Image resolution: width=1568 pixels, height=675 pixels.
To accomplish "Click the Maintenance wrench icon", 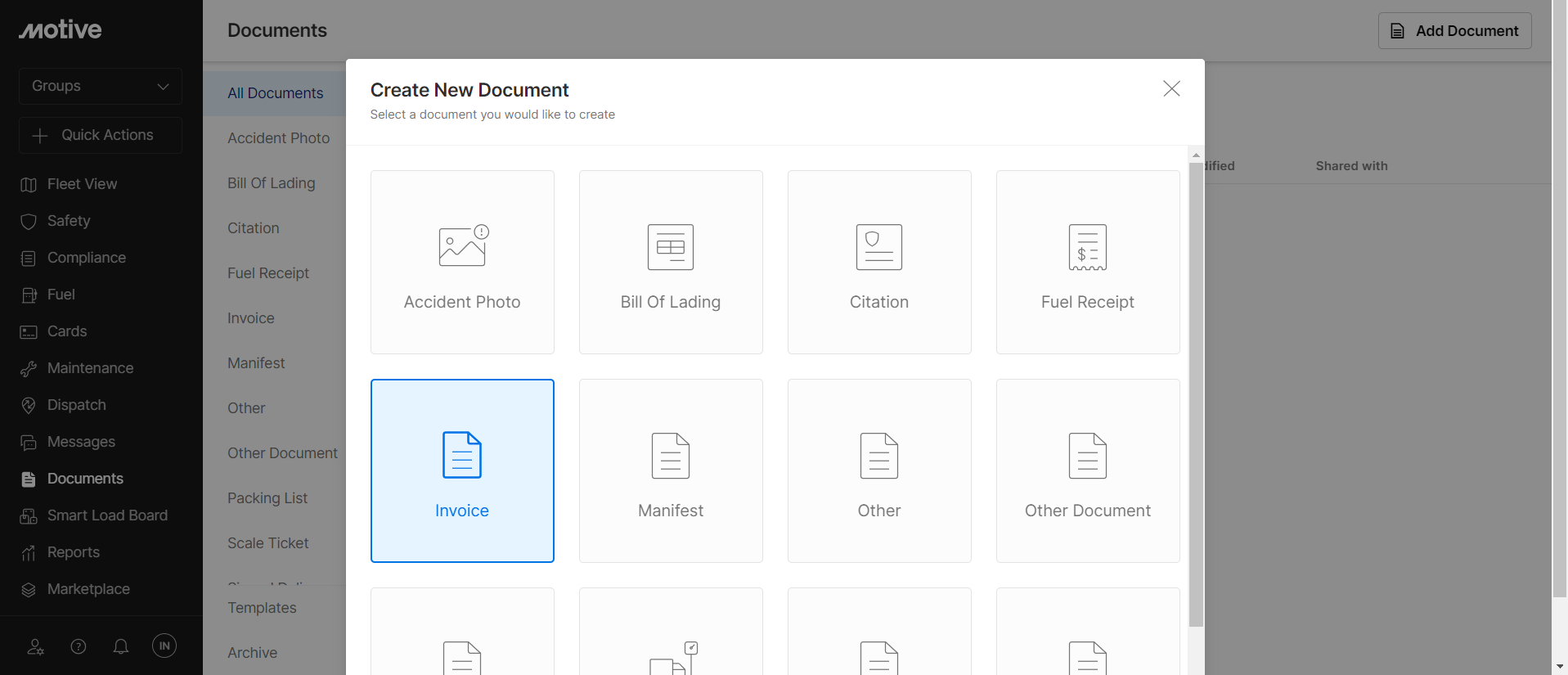I will (x=29, y=369).
